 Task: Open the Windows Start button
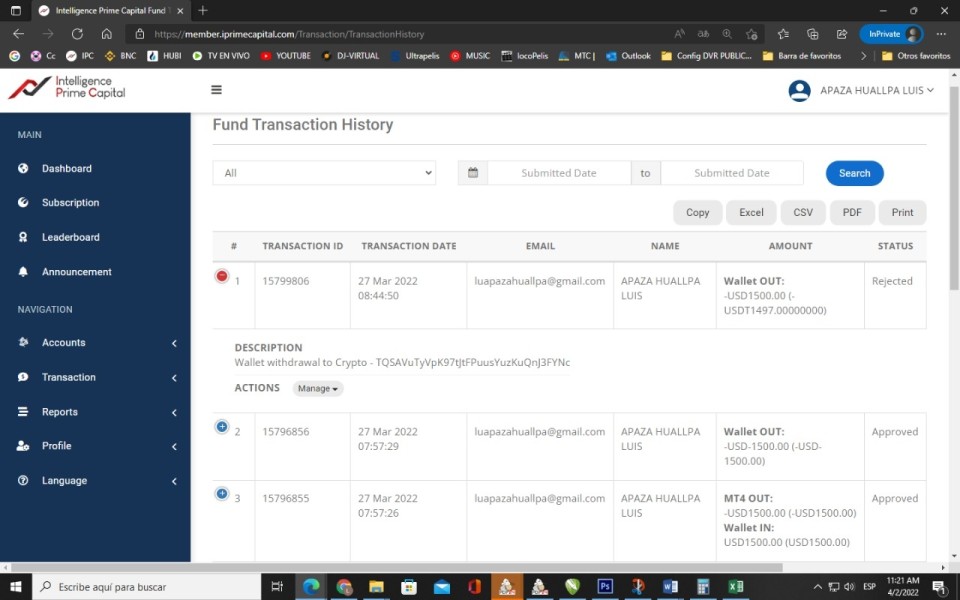click(15, 587)
